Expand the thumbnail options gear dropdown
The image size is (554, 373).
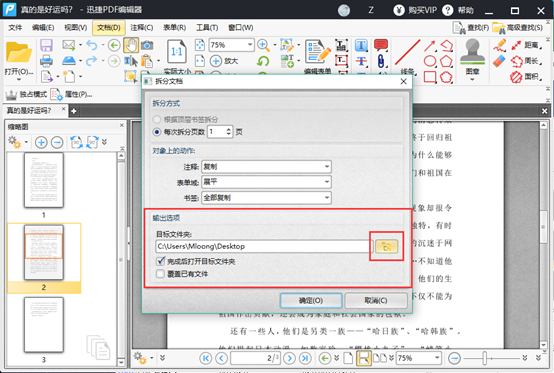26,142
